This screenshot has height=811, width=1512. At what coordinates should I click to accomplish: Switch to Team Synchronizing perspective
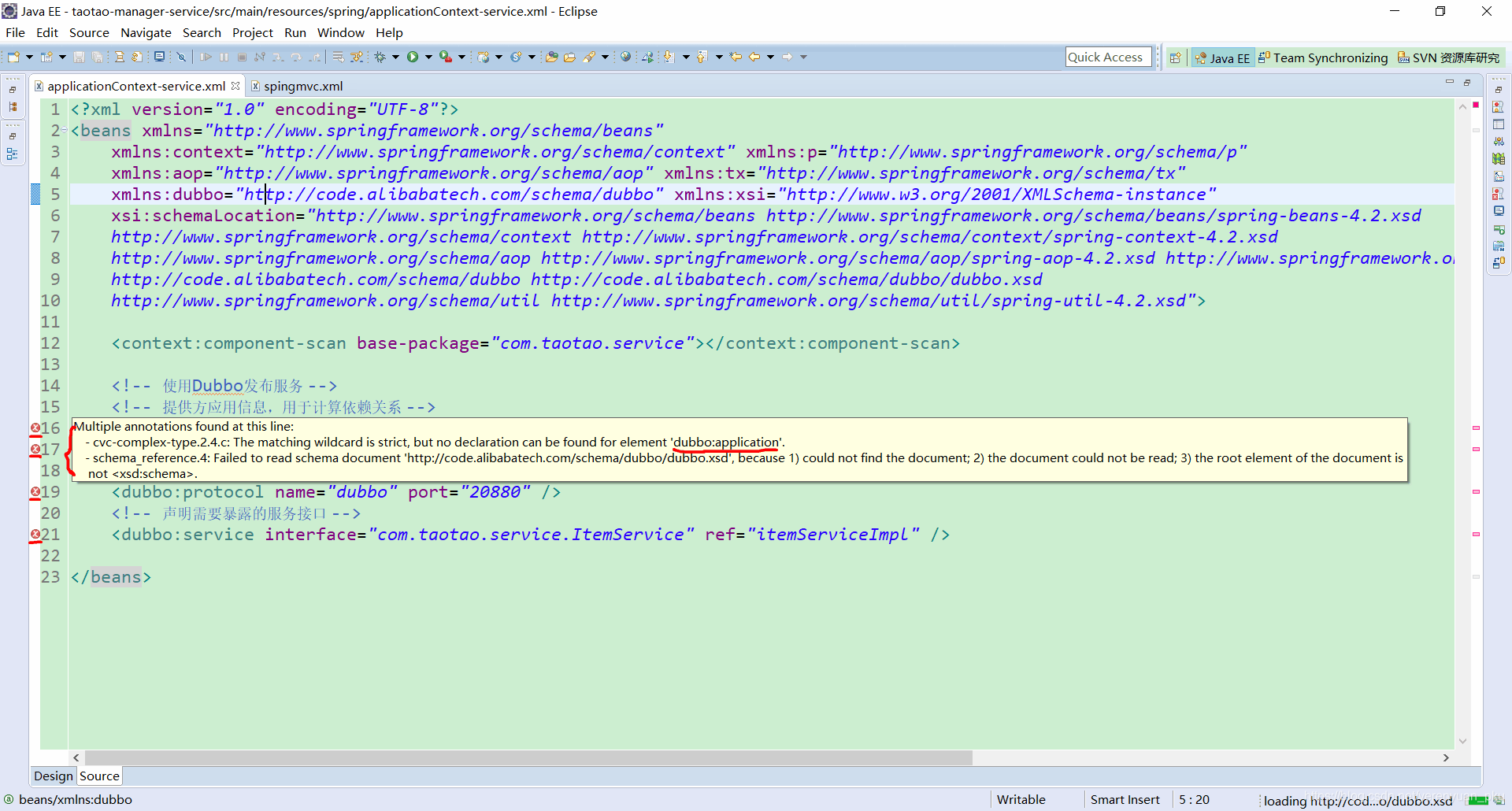point(1323,57)
